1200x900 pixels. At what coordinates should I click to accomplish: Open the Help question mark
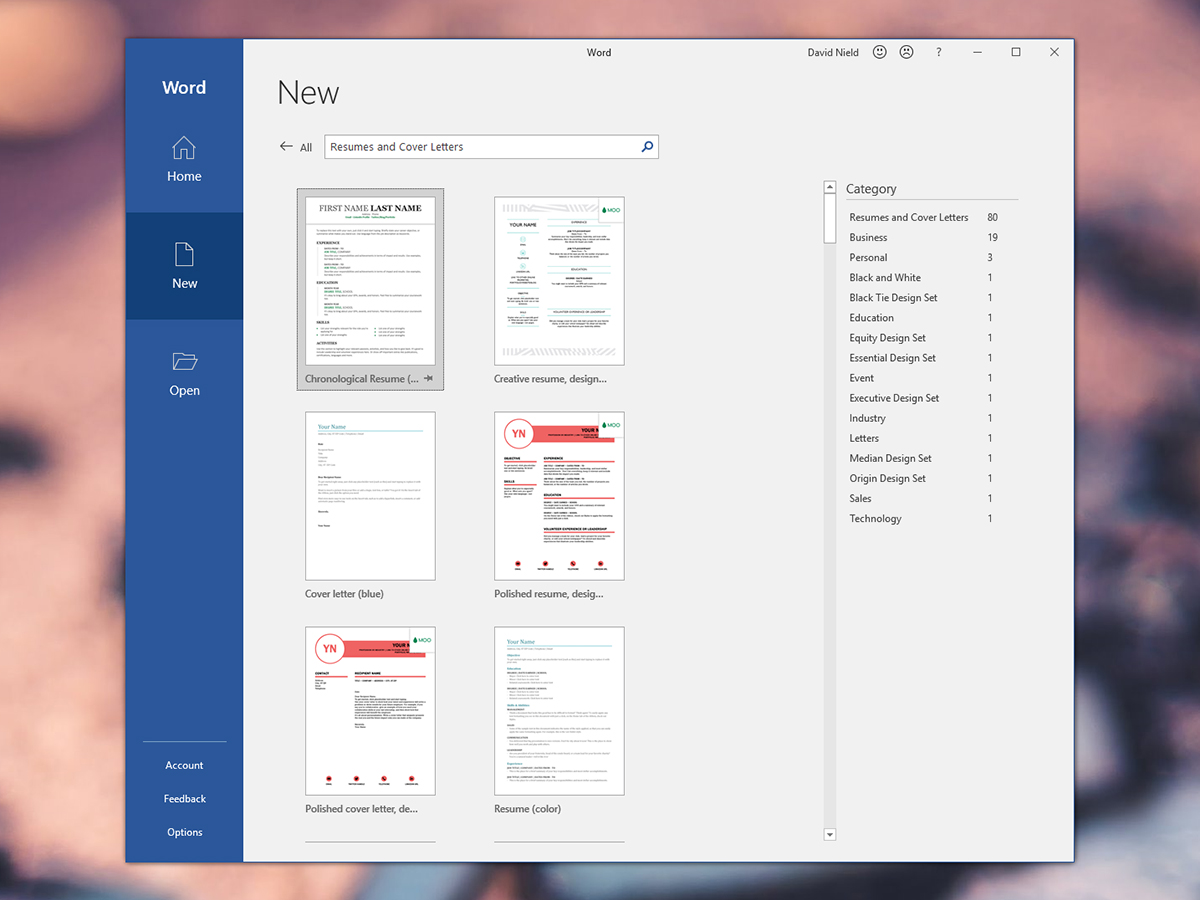(x=938, y=52)
